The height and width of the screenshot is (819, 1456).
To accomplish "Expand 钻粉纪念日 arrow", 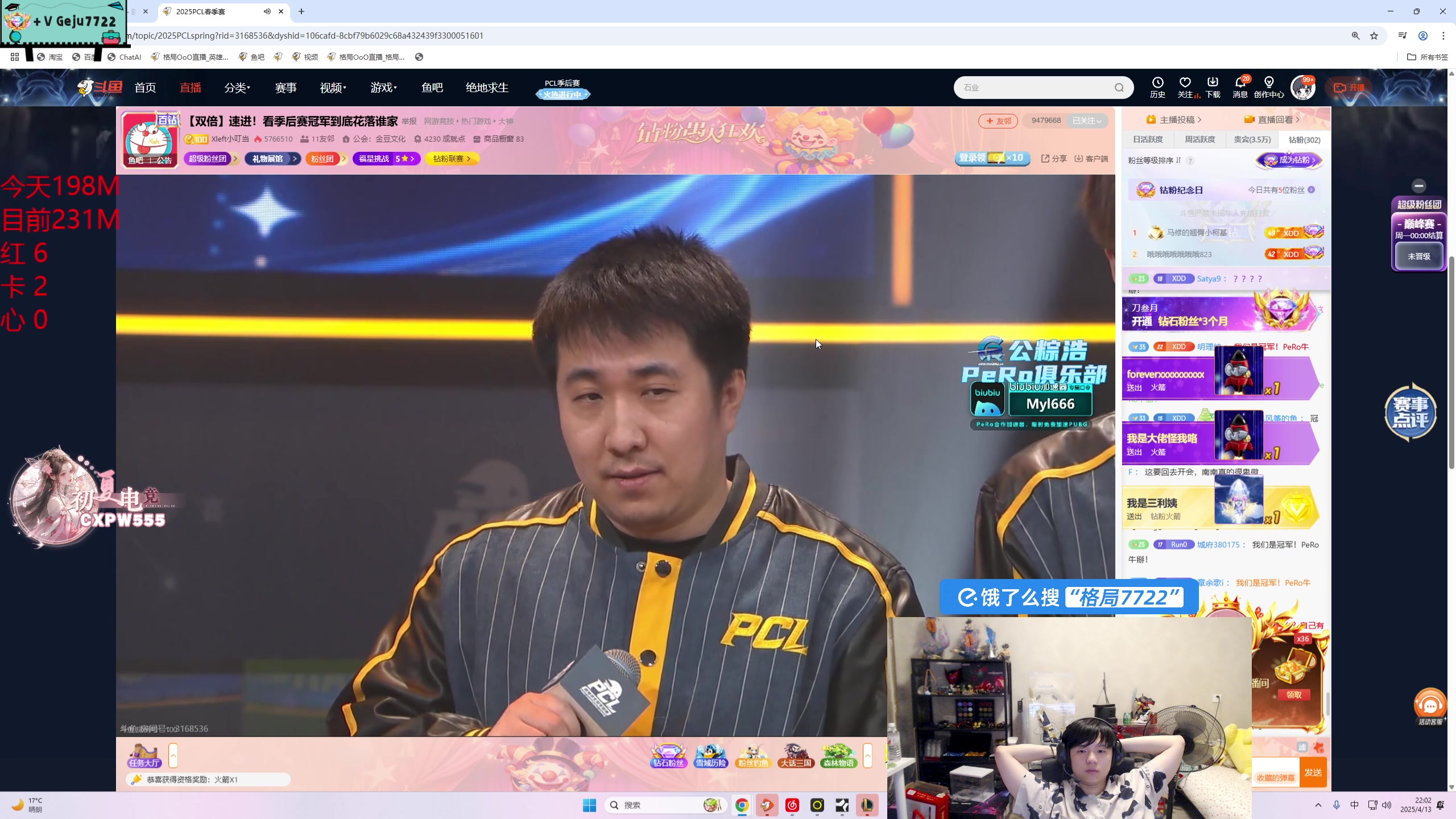I will 1311,190.
